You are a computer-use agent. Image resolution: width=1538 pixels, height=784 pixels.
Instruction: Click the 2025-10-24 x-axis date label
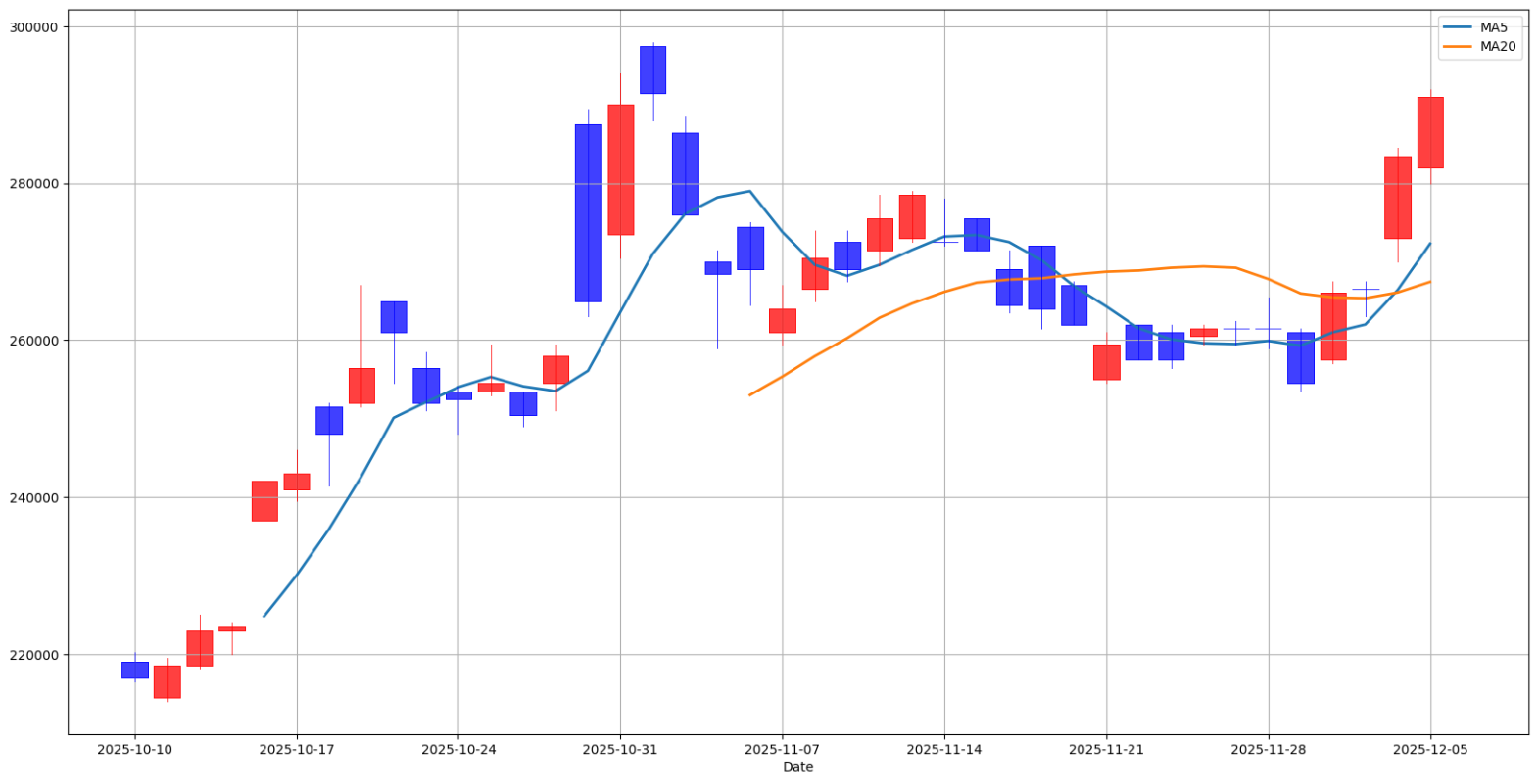click(458, 749)
